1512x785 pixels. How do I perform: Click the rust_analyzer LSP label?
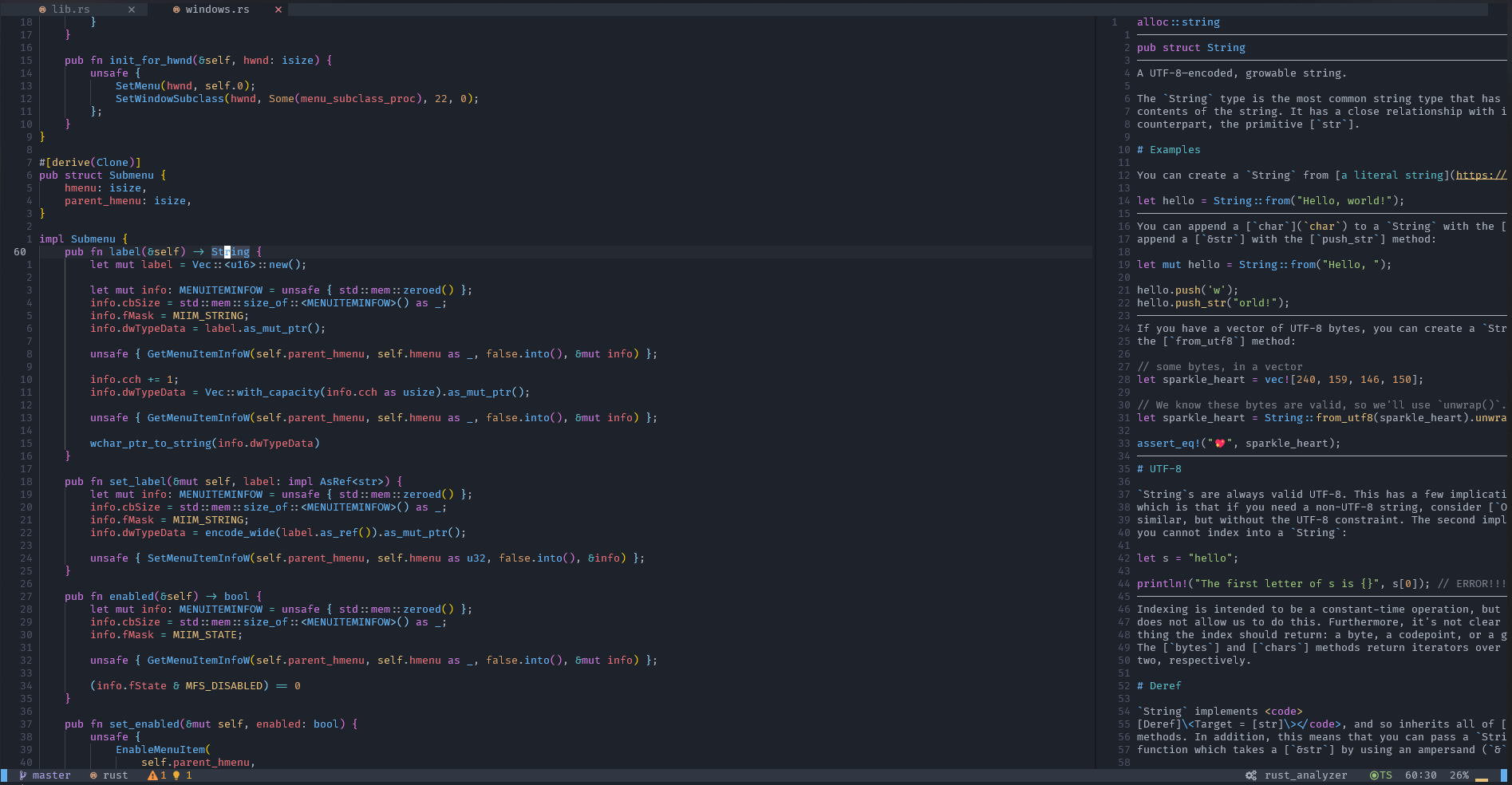point(1305,775)
